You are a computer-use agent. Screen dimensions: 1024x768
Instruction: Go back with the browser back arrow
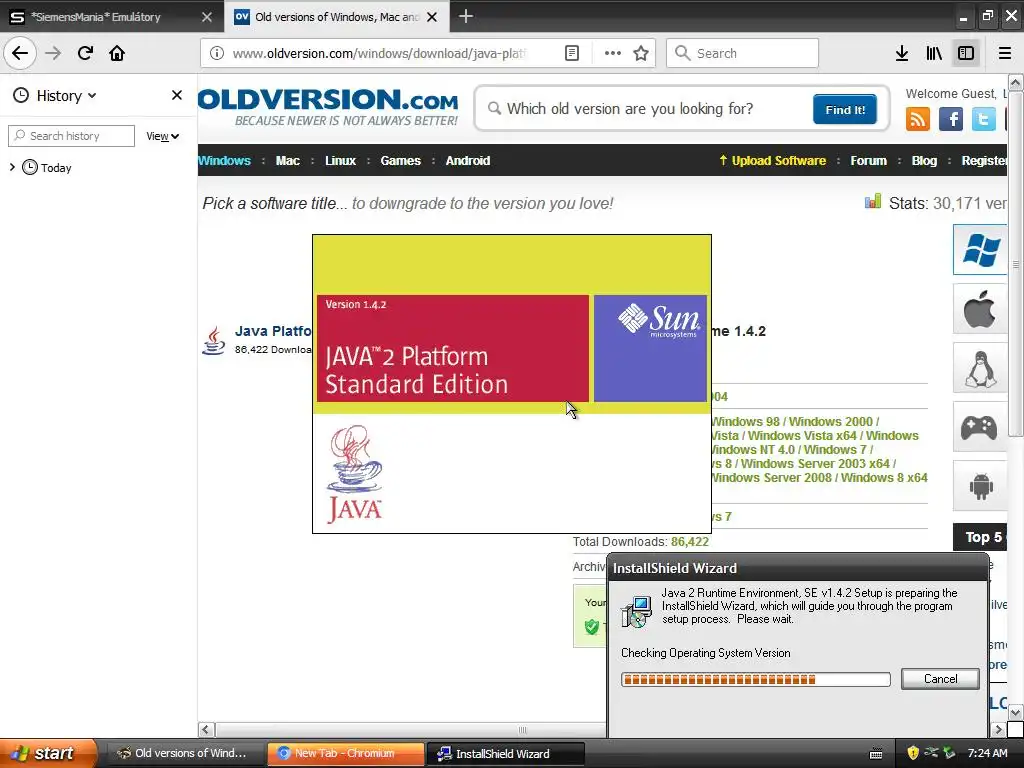(x=20, y=53)
